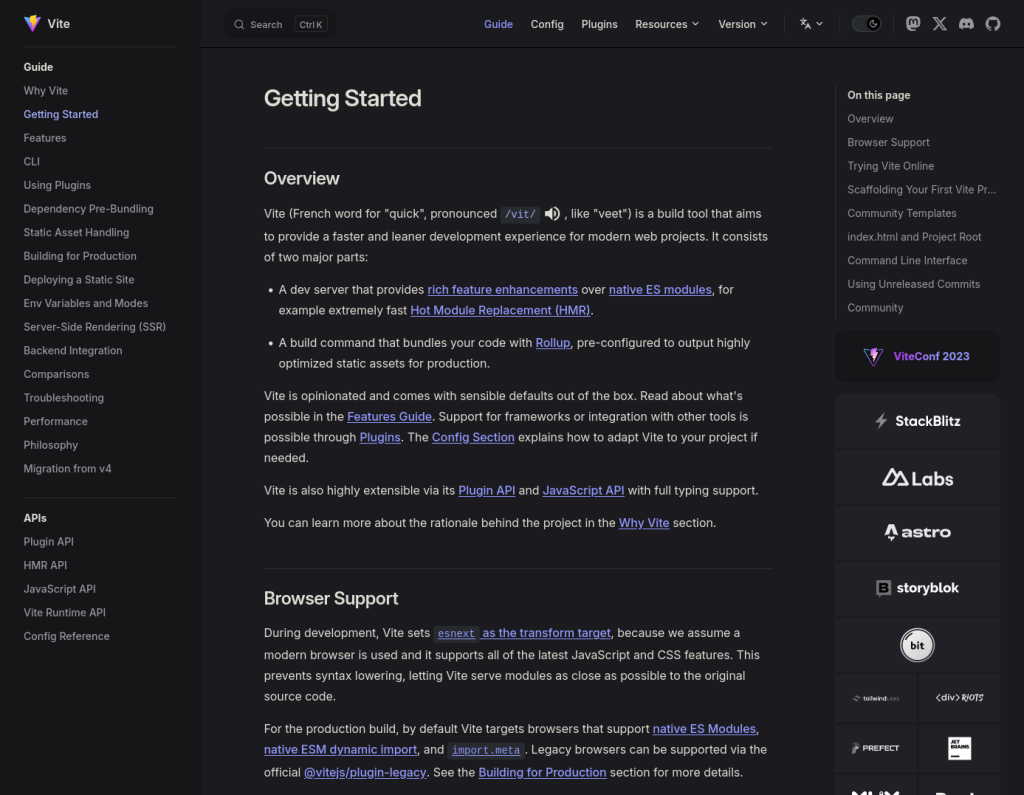Open Backend Integration page
This screenshot has height=795, width=1024.
tap(72, 351)
